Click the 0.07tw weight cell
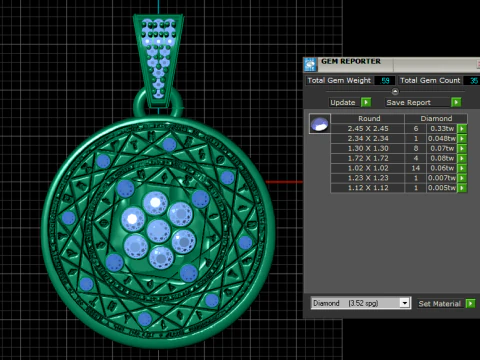Image resolution: width=480 pixels, height=360 pixels. [x=442, y=148]
